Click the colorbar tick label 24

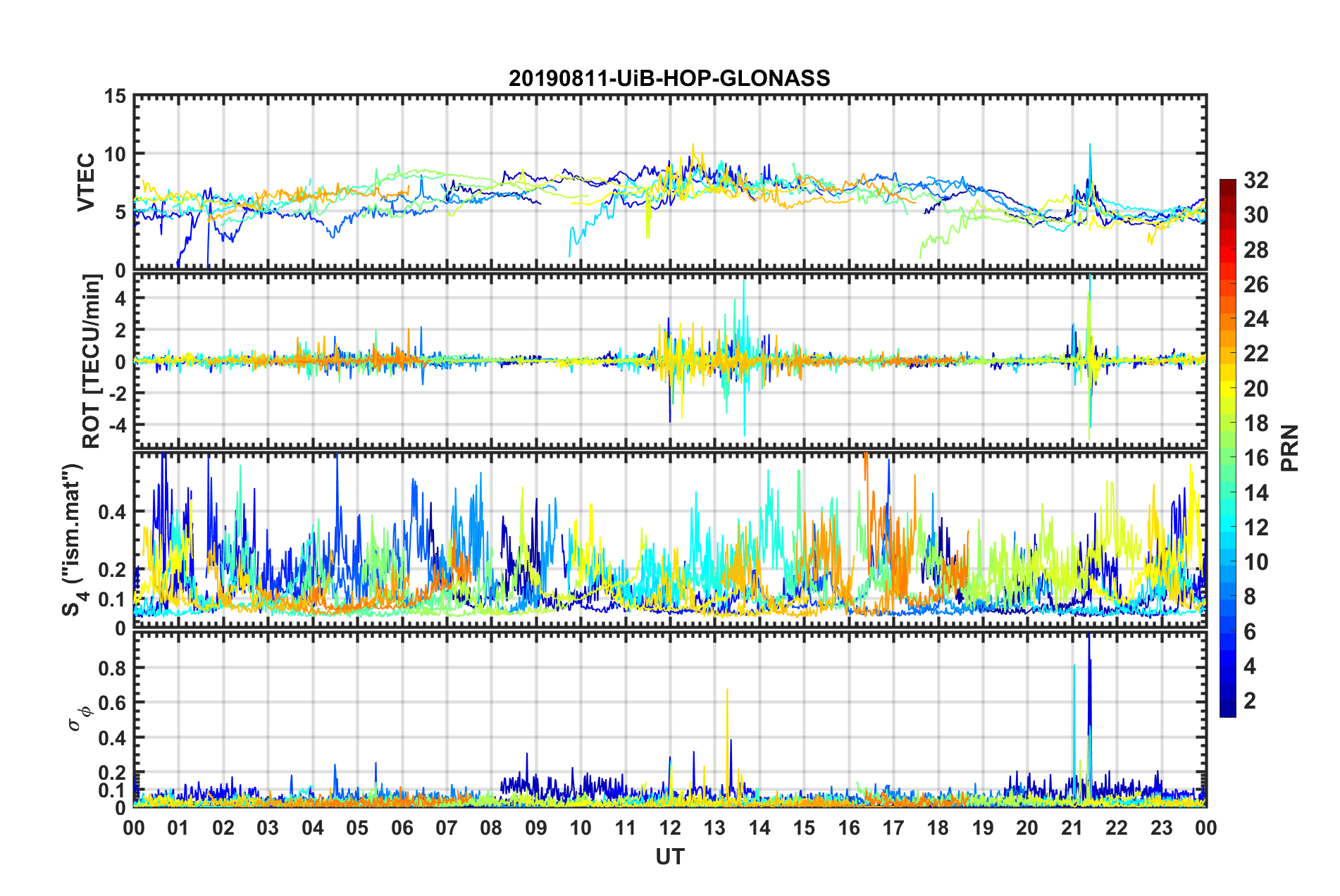(x=1255, y=319)
